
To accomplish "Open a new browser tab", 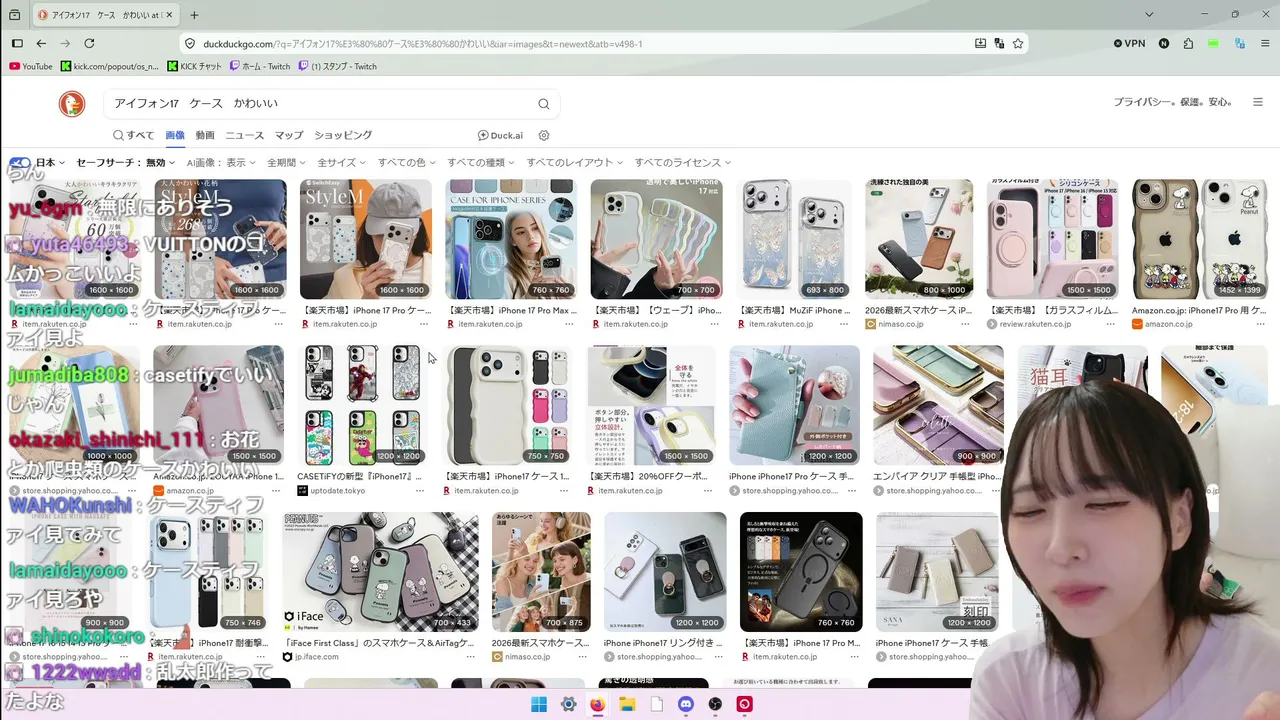I will (194, 15).
